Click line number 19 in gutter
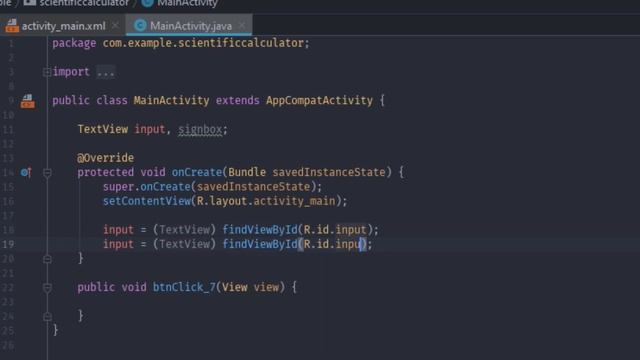 coord(9,244)
